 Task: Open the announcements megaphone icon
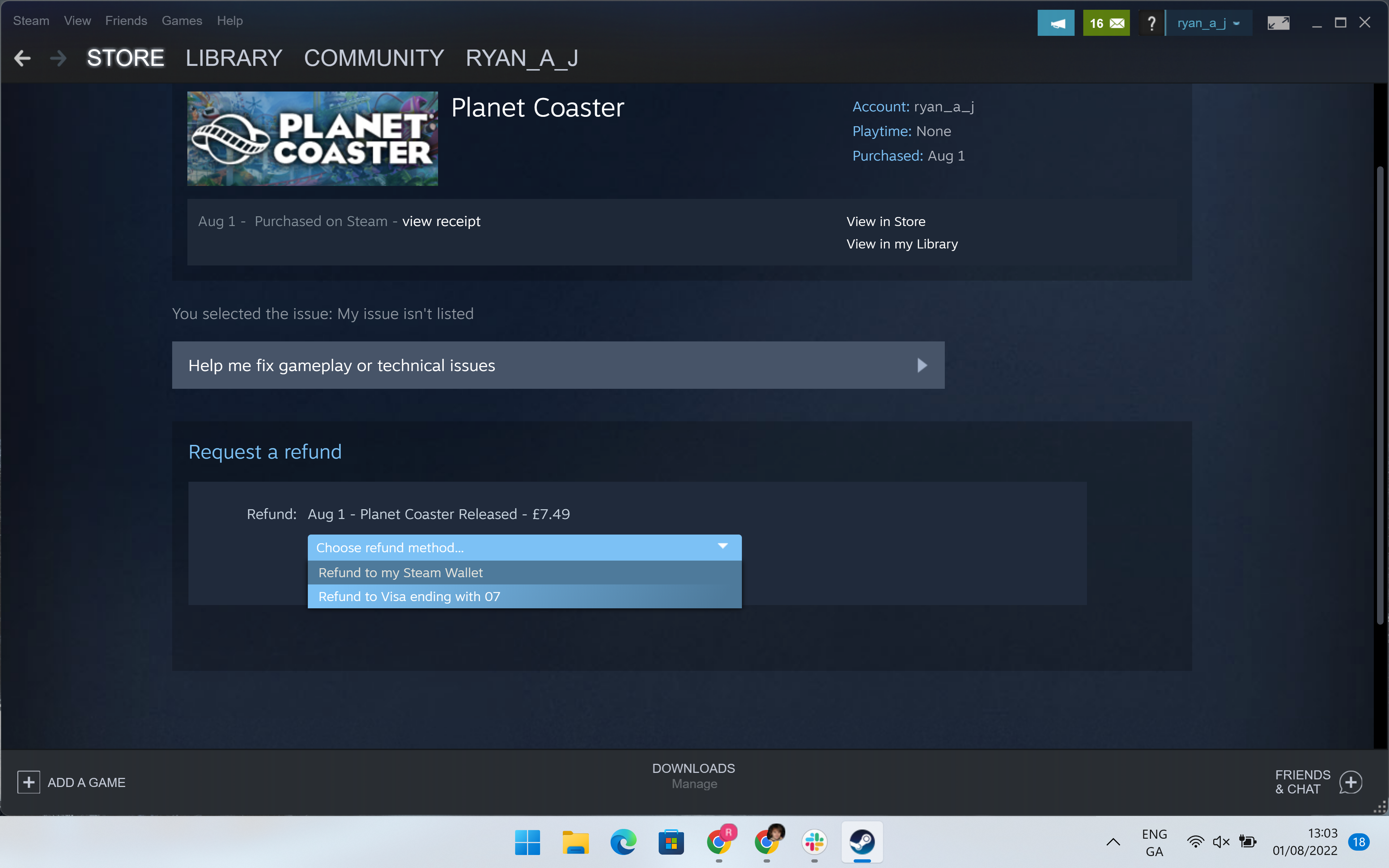tap(1055, 23)
